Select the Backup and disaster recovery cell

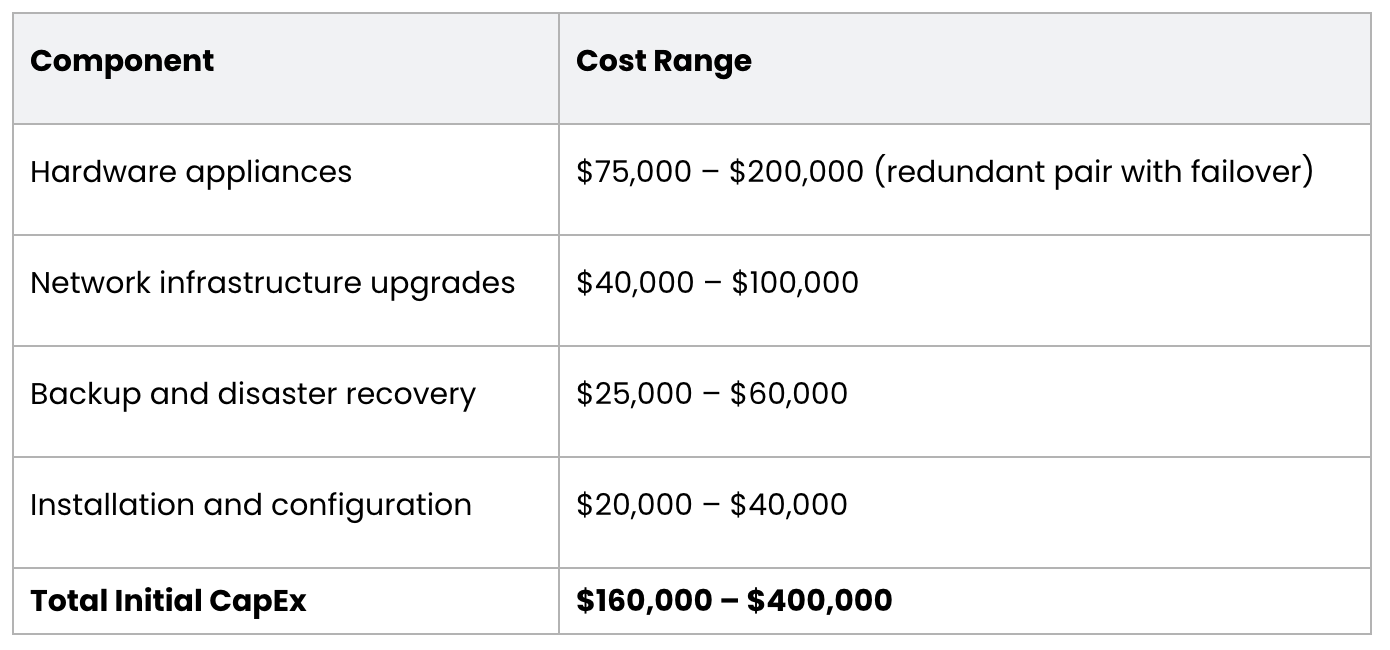pyautogui.click(x=252, y=394)
